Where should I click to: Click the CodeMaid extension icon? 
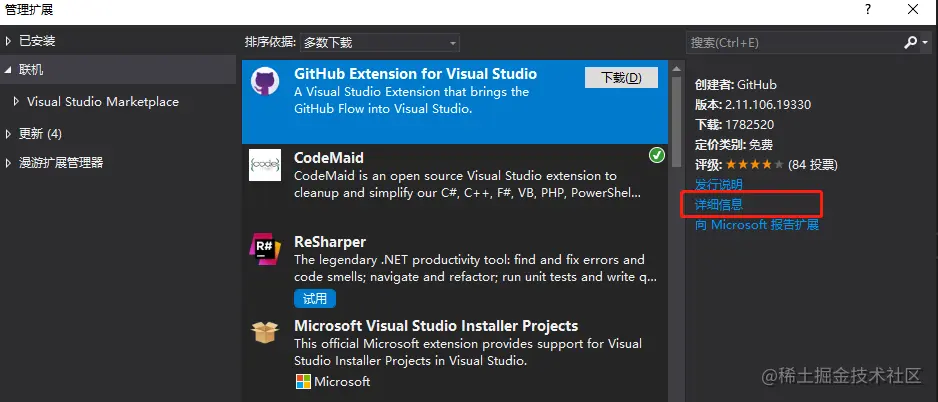[265, 165]
